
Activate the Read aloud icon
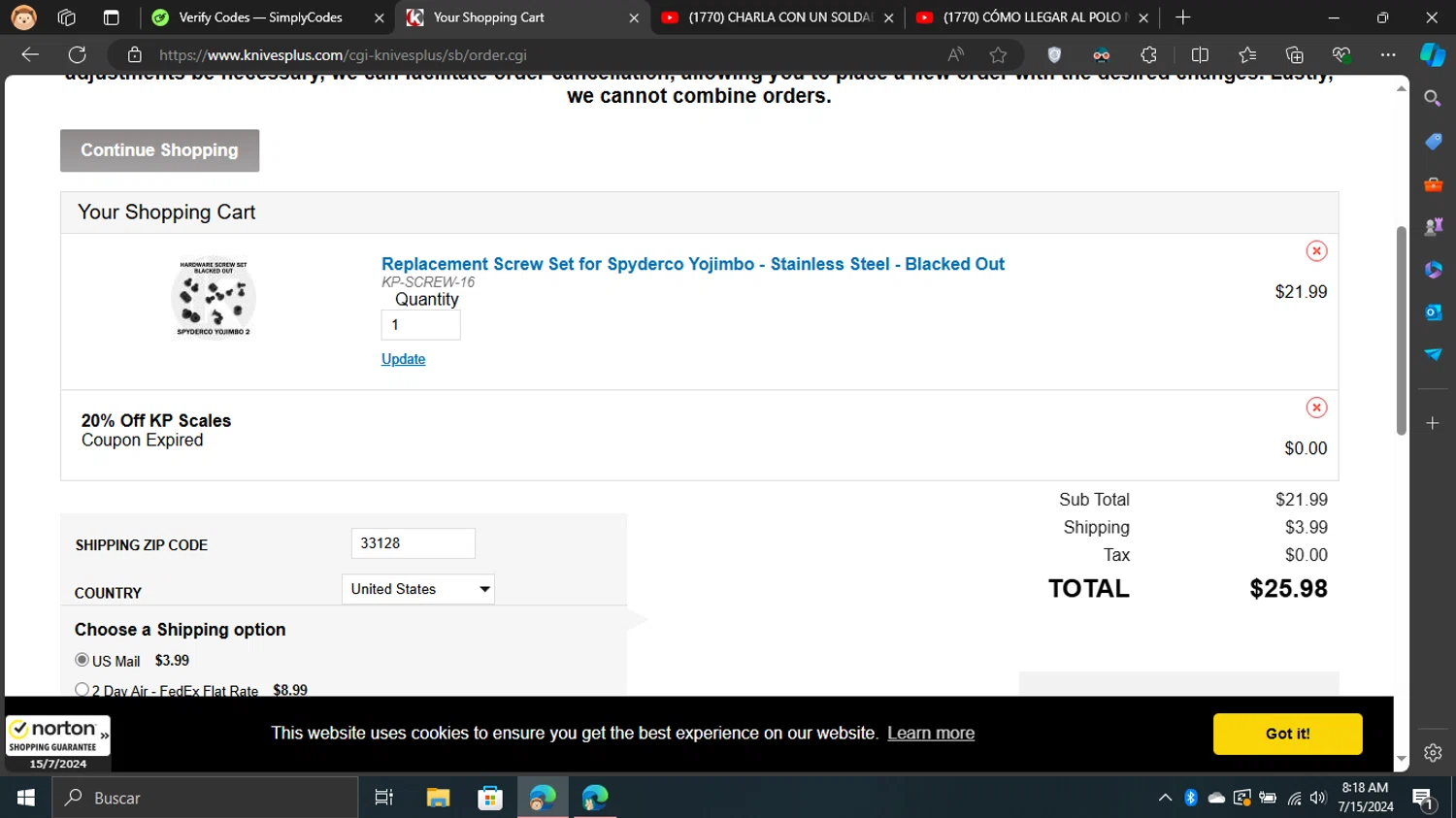point(956,55)
